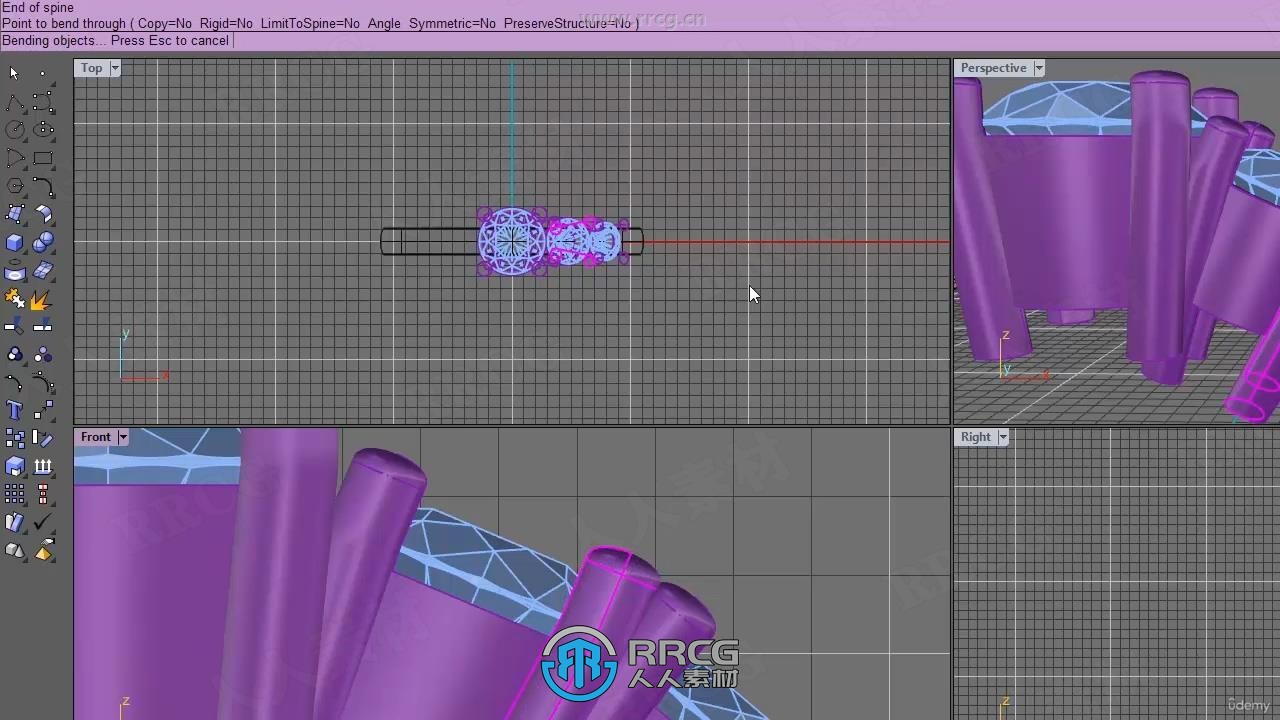Open the Cage edit box tool
This screenshot has height=720, width=1280.
pyautogui.click(x=14, y=466)
